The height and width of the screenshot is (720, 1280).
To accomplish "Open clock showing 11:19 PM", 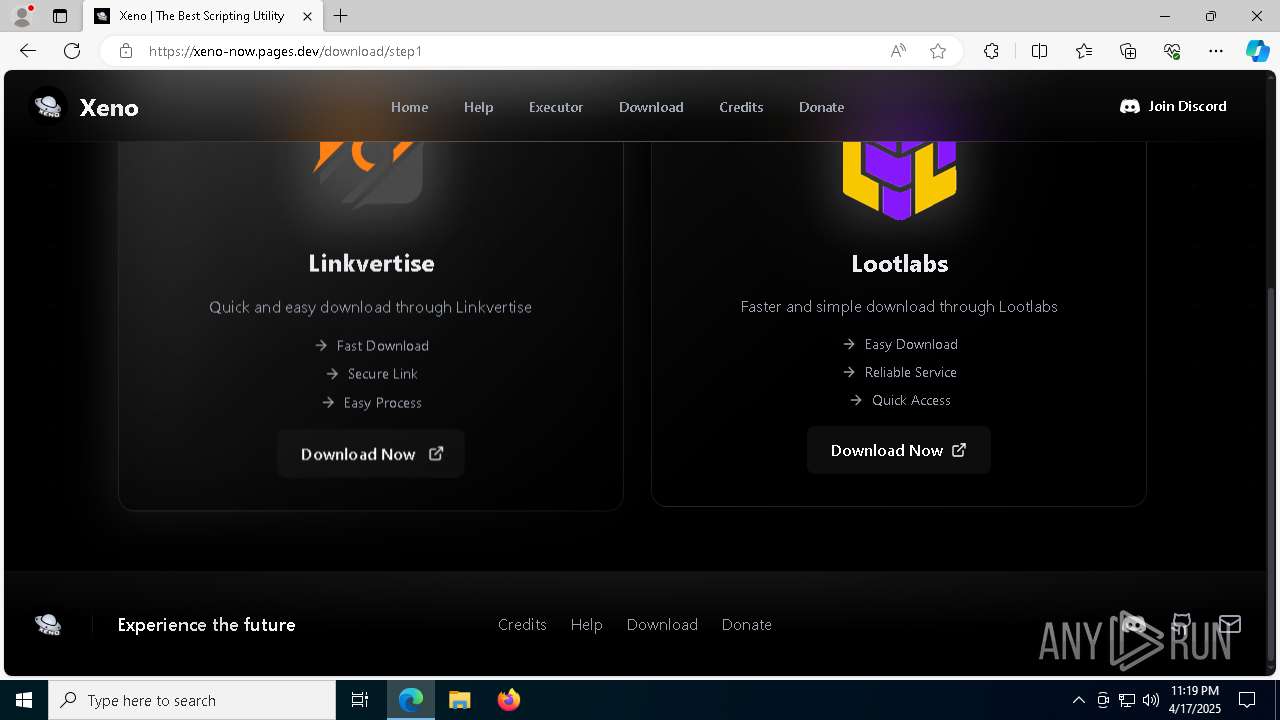I will click(1194, 700).
